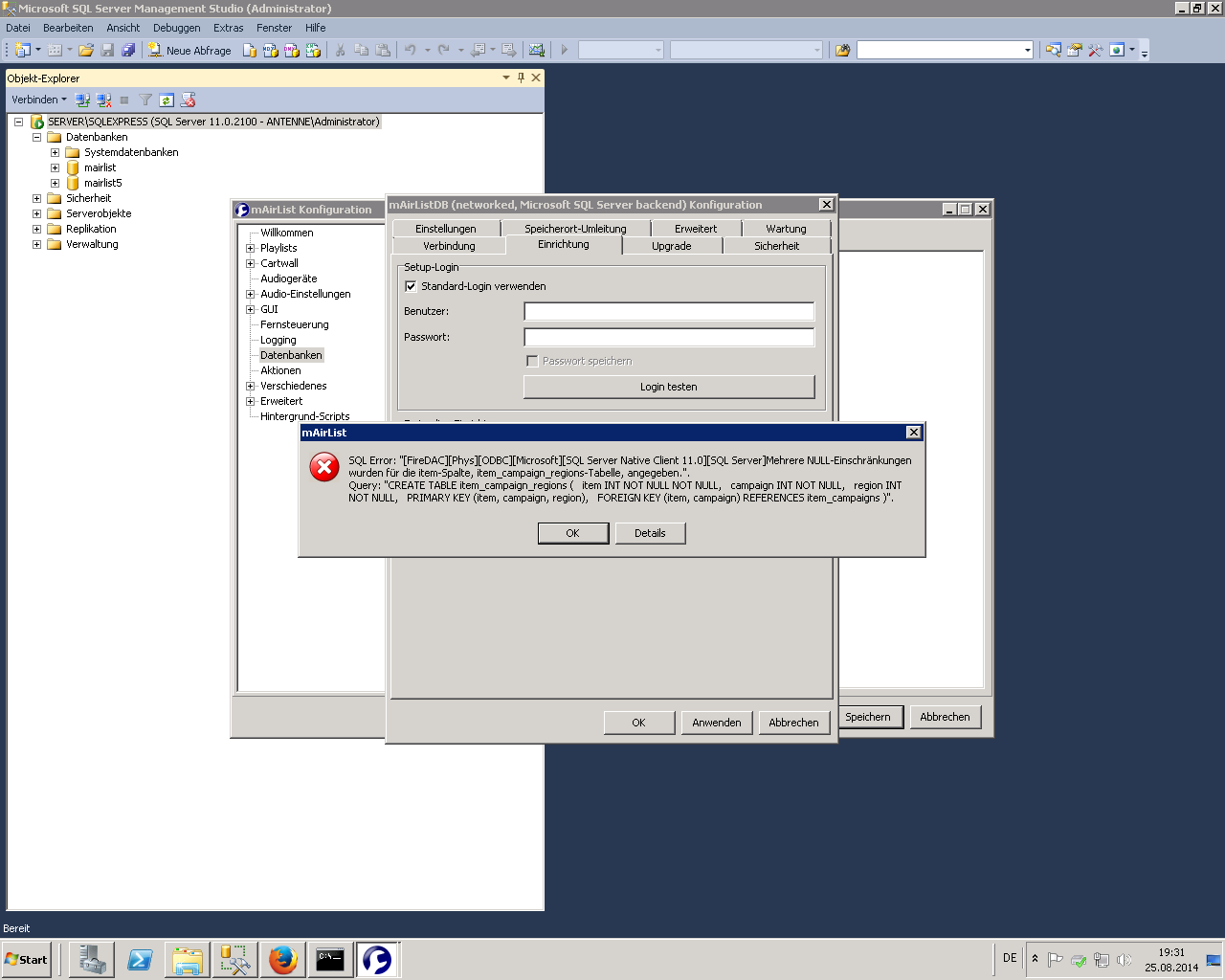The width and height of the screenshot is (1225, 980).
Task: Open the Verbinden dropdown
Action: tap(39, 100)
